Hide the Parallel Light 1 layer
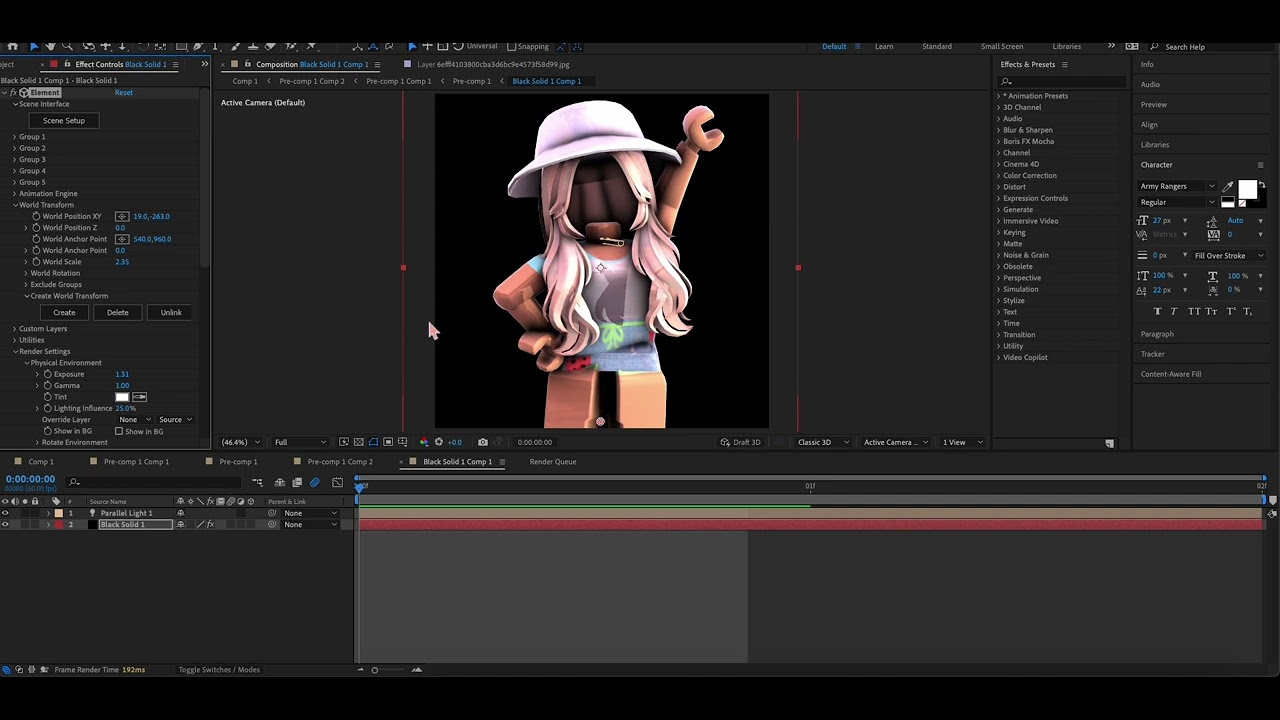The width and height of the screenshot is (1280, 720). (5, 513)
